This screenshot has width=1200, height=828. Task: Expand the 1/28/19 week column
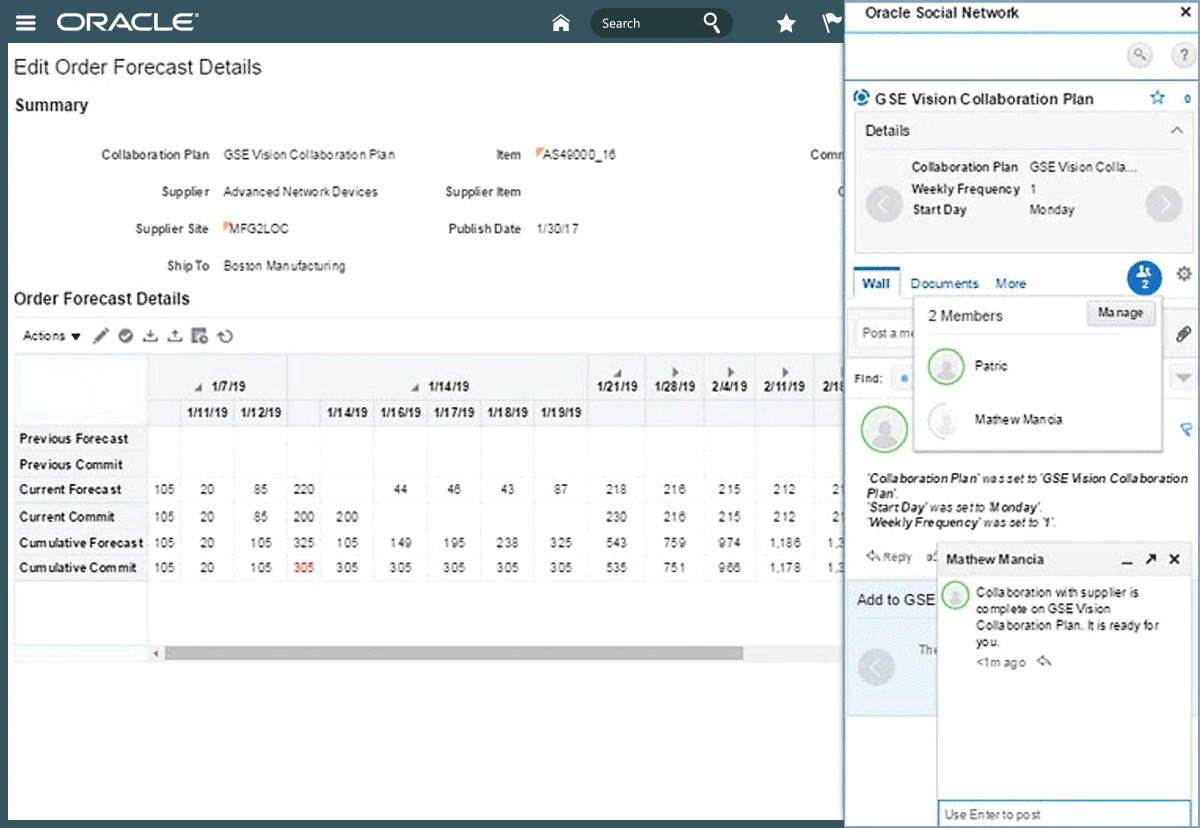point(675,371)
